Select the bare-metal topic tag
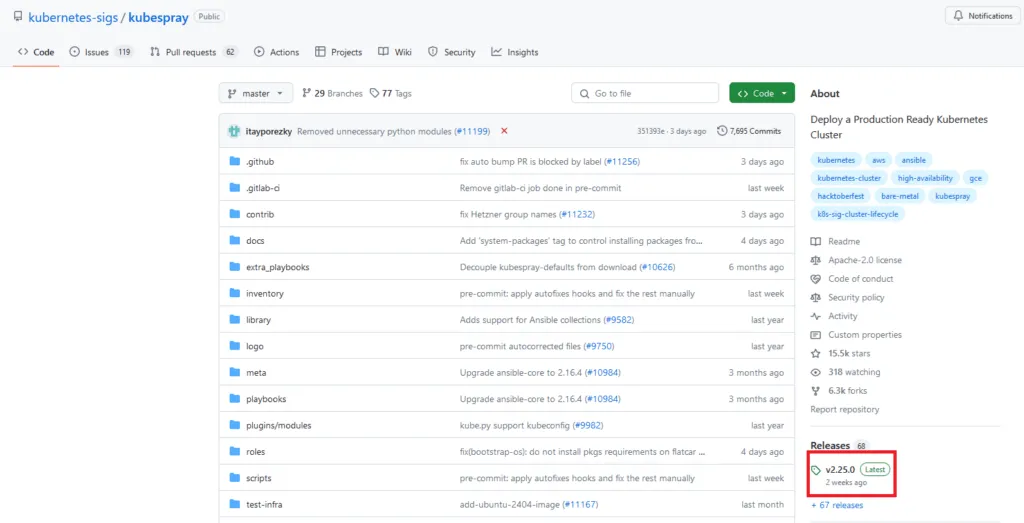This screenshot has width=1024, height=523. 899,196
